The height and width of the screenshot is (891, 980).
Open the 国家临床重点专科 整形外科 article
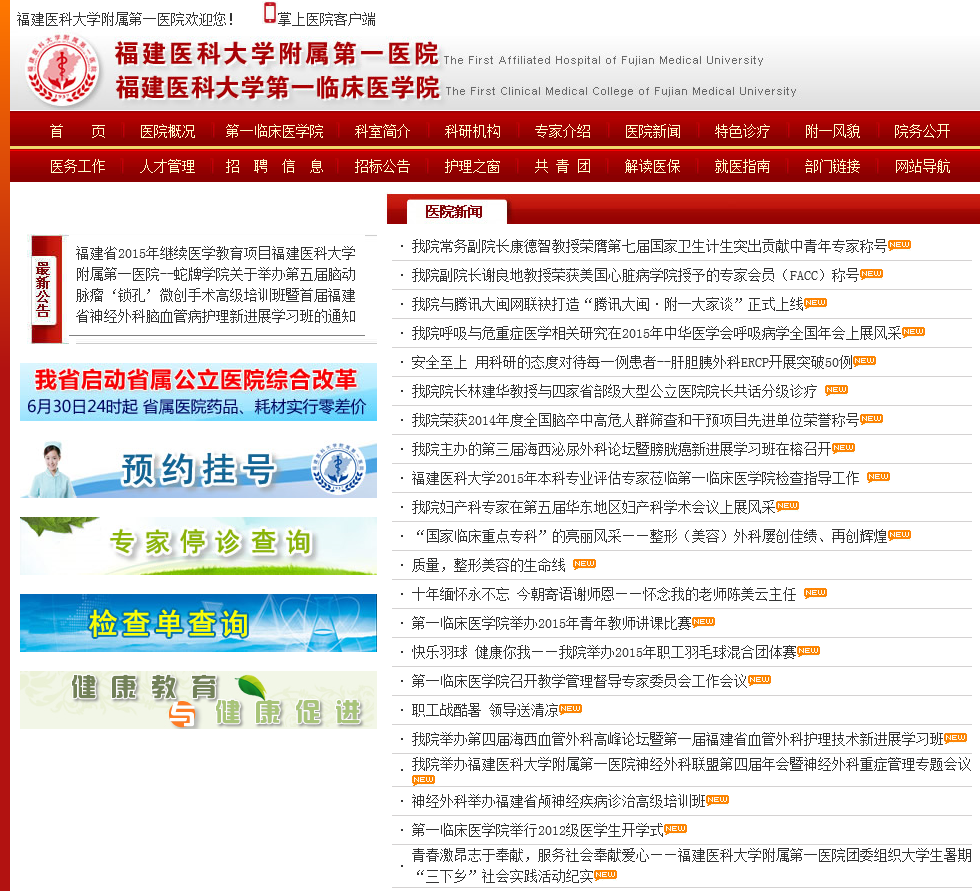point(649,536)
